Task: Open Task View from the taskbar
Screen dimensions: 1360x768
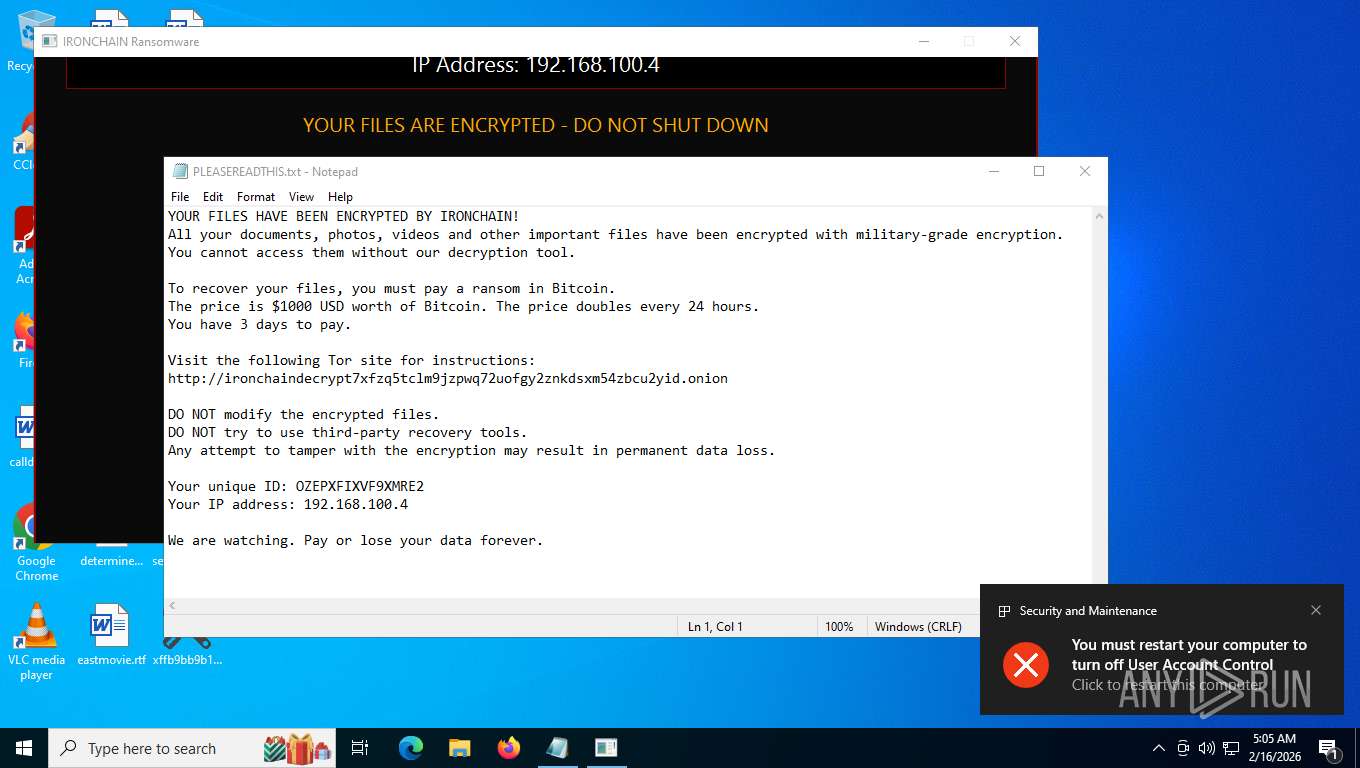Action: (x=360, y=748)
